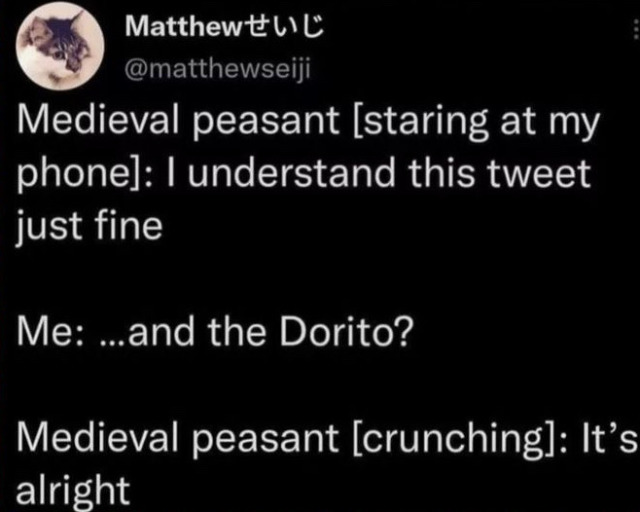This screenshot has height=512, width=640.
Task: Click the cat profile picture avatar
Action: click(57, 51)
